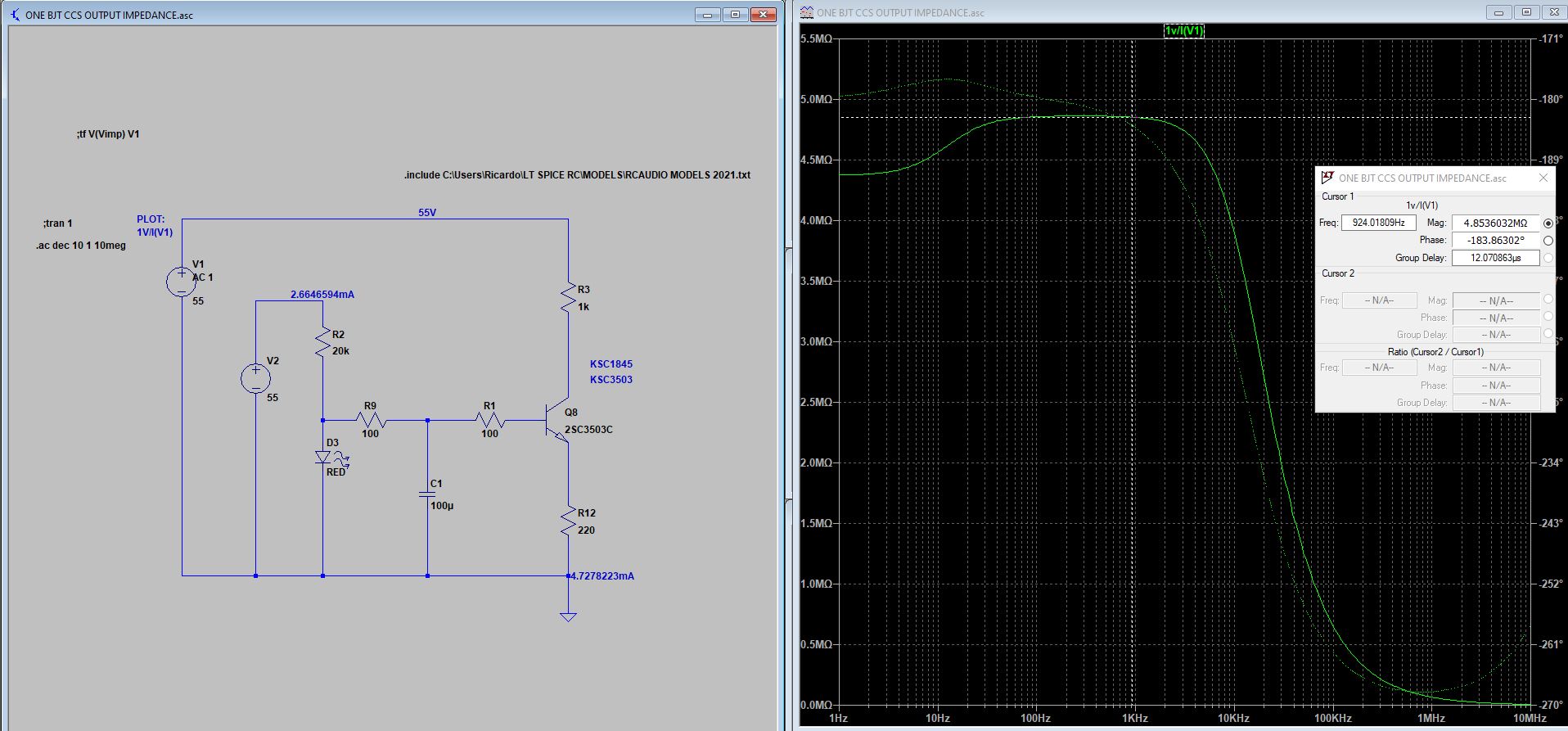Select the Q8 transistor symbol
Viewport: 1568px width, 731px height.
(x=556, y=422)
